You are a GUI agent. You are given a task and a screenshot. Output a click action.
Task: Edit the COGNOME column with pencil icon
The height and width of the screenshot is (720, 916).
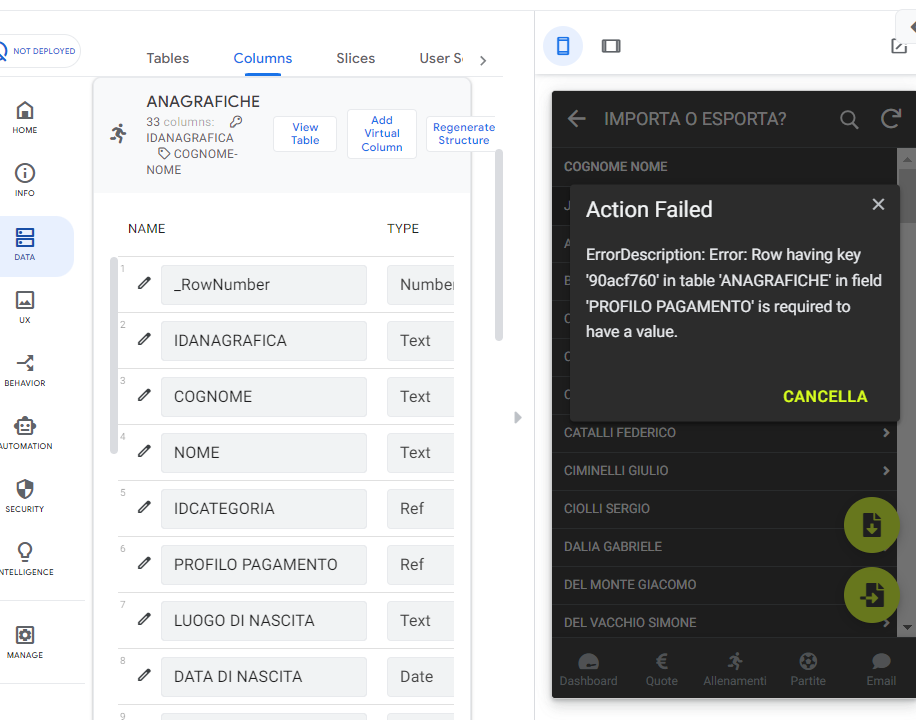coord(144,396)
